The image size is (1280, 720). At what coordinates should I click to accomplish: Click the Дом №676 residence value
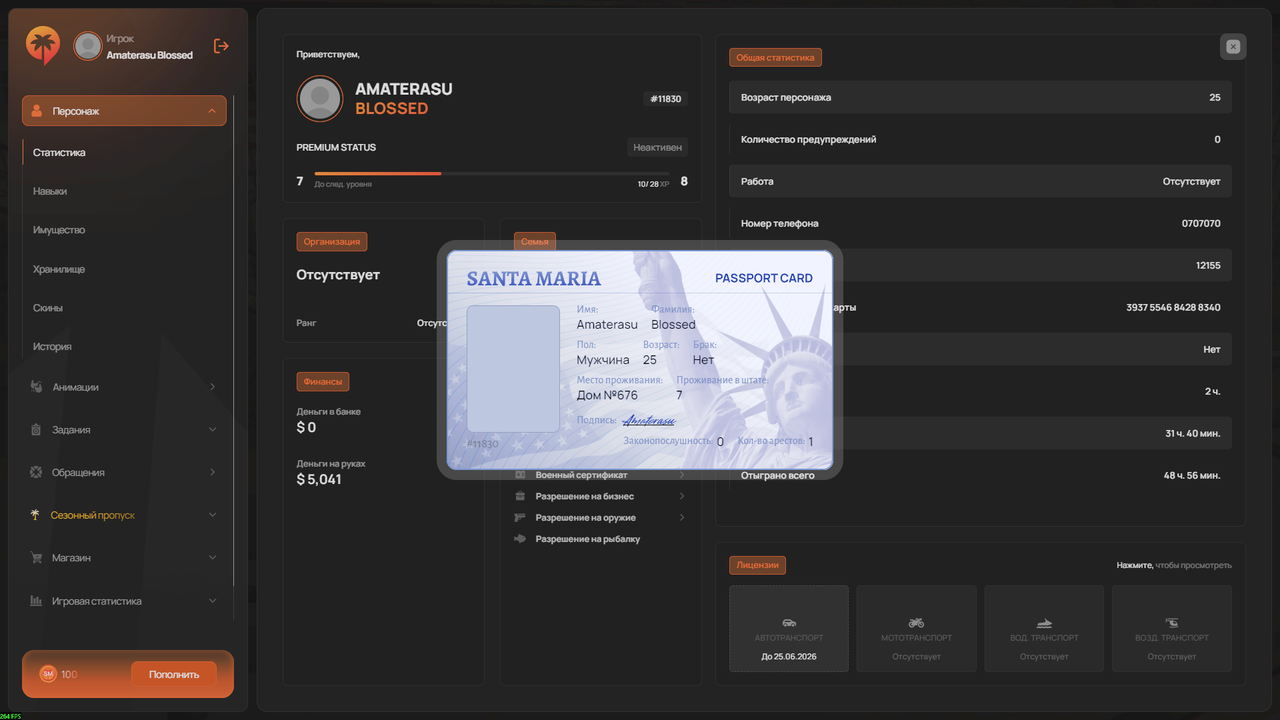tap(607, 395)
